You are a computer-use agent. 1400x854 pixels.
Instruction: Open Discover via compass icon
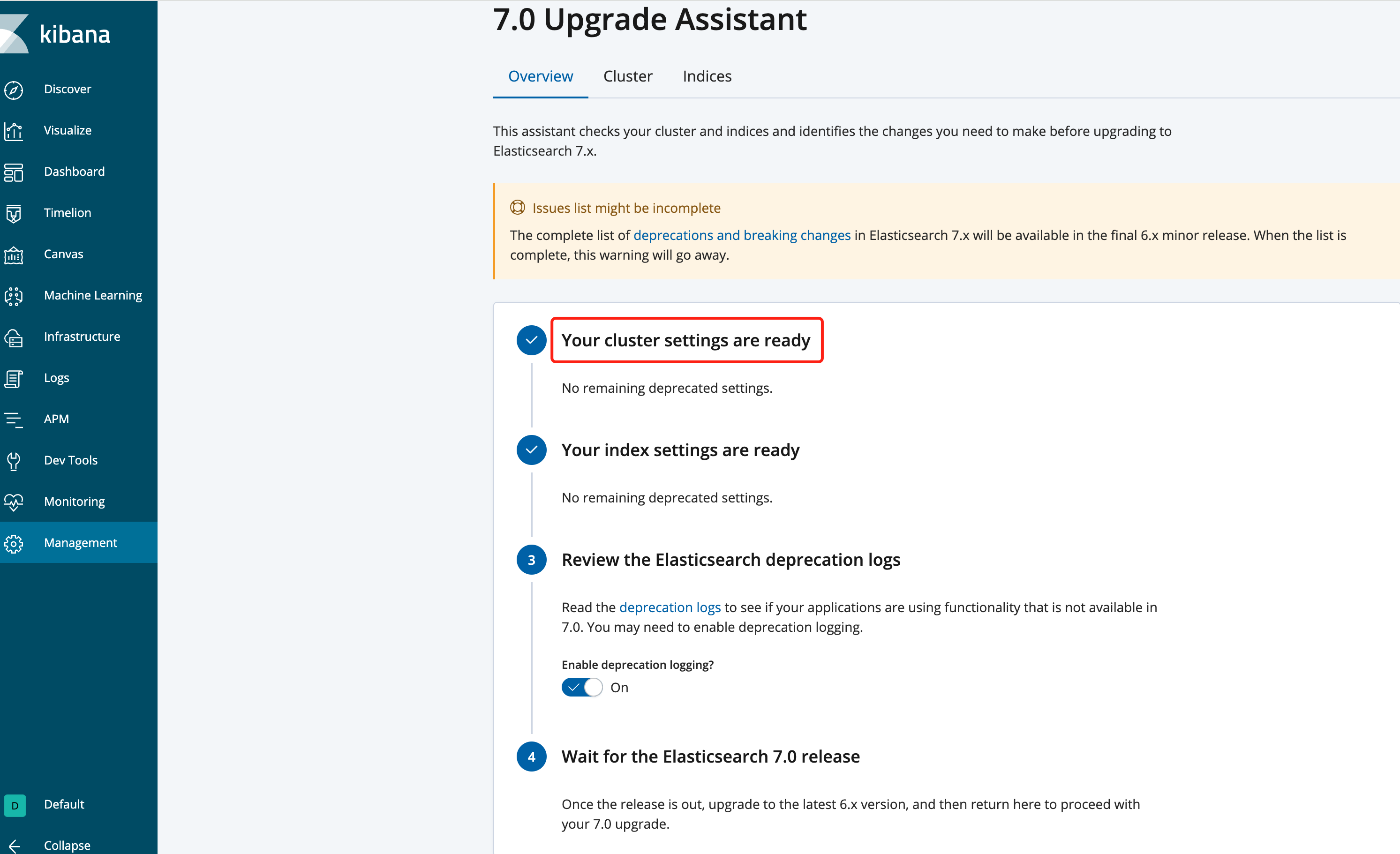(14, 90)
